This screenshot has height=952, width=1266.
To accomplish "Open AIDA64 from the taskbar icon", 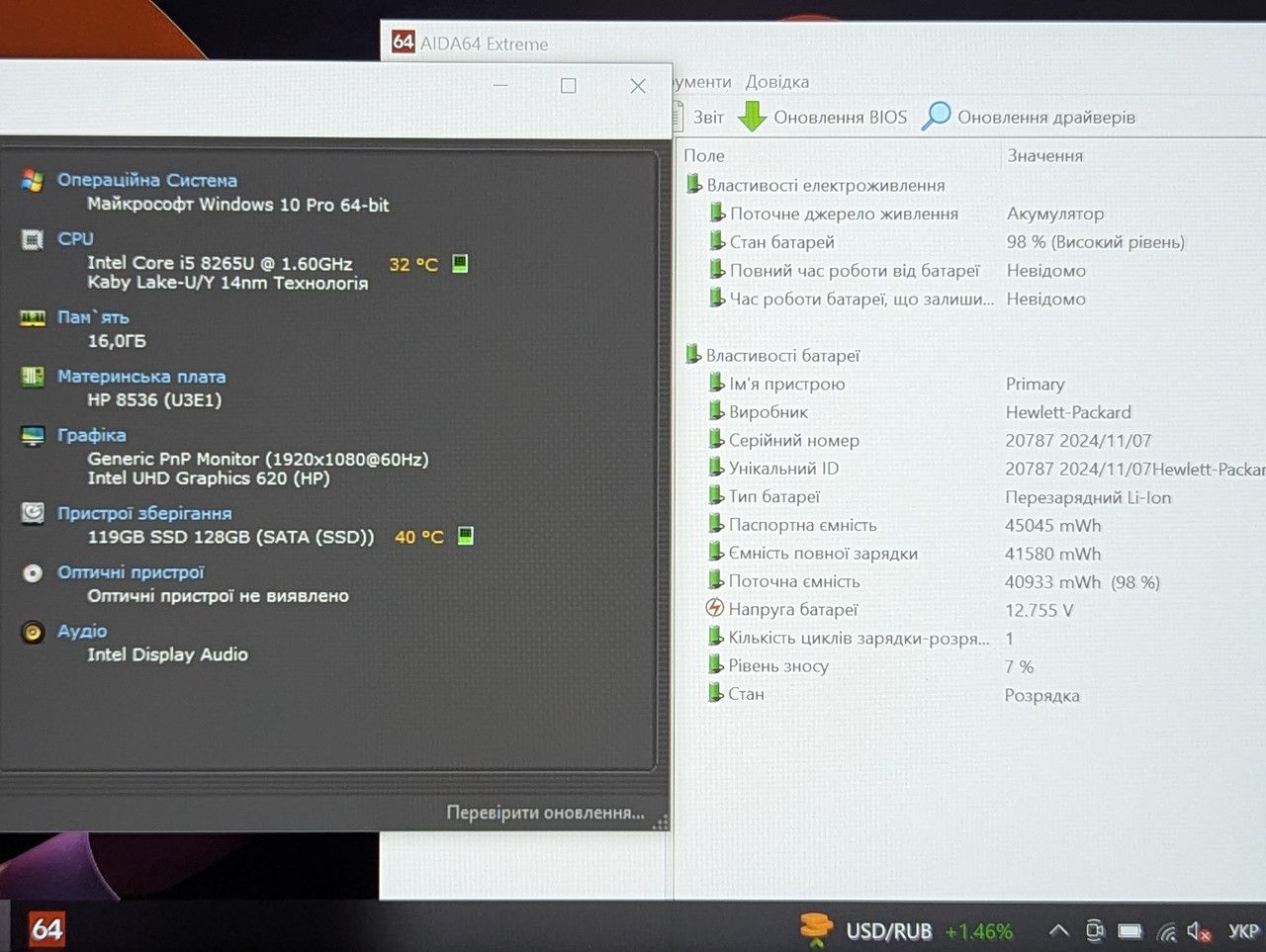I will [46, 929].
